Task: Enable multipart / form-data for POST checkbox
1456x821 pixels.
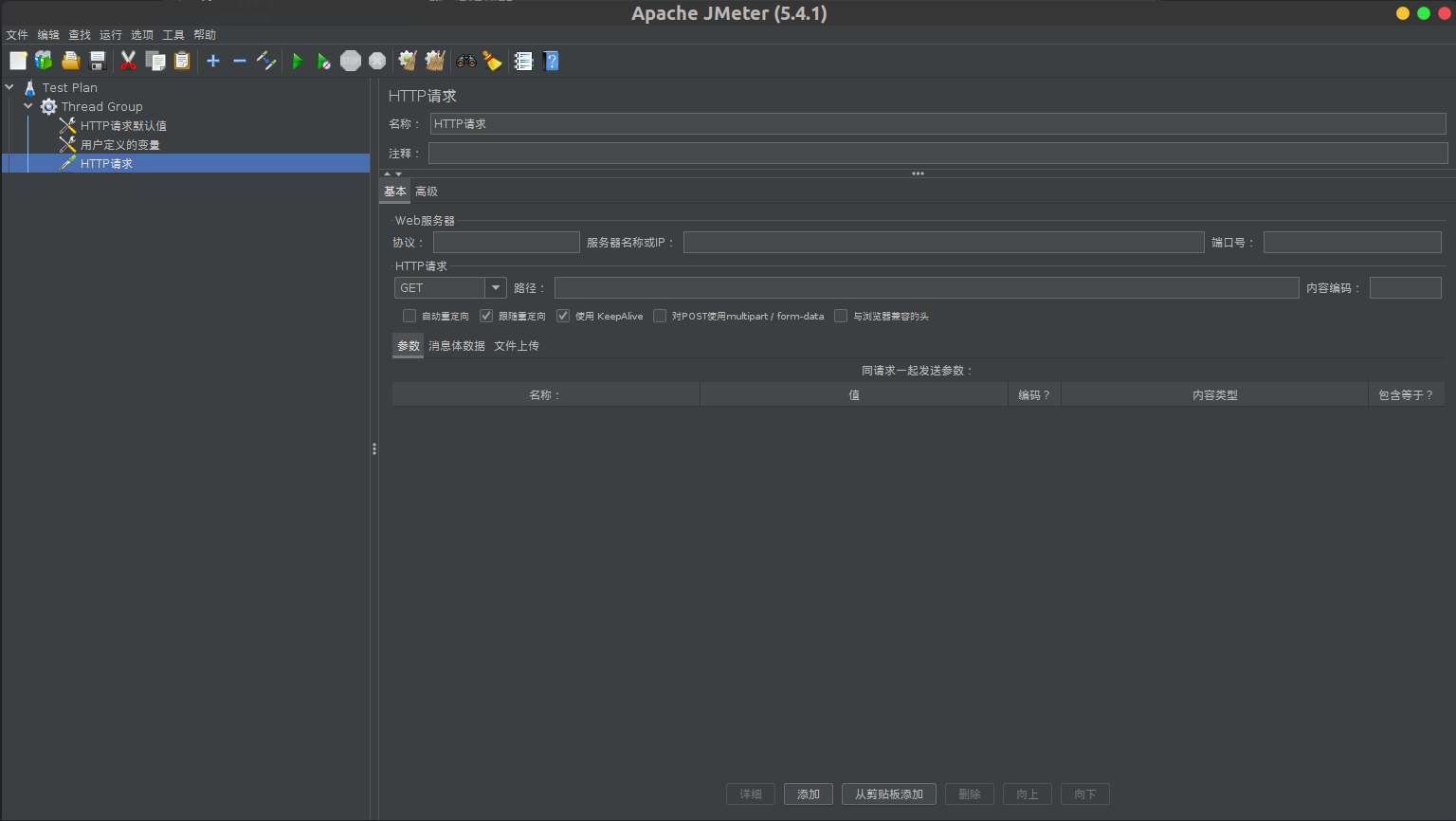Action: click(660, 316)
